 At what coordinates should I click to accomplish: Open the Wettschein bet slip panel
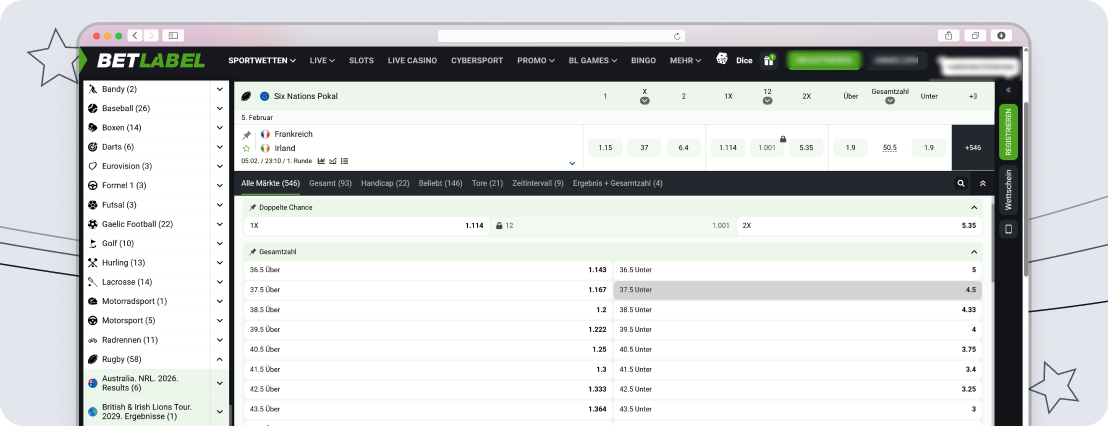1008,189
